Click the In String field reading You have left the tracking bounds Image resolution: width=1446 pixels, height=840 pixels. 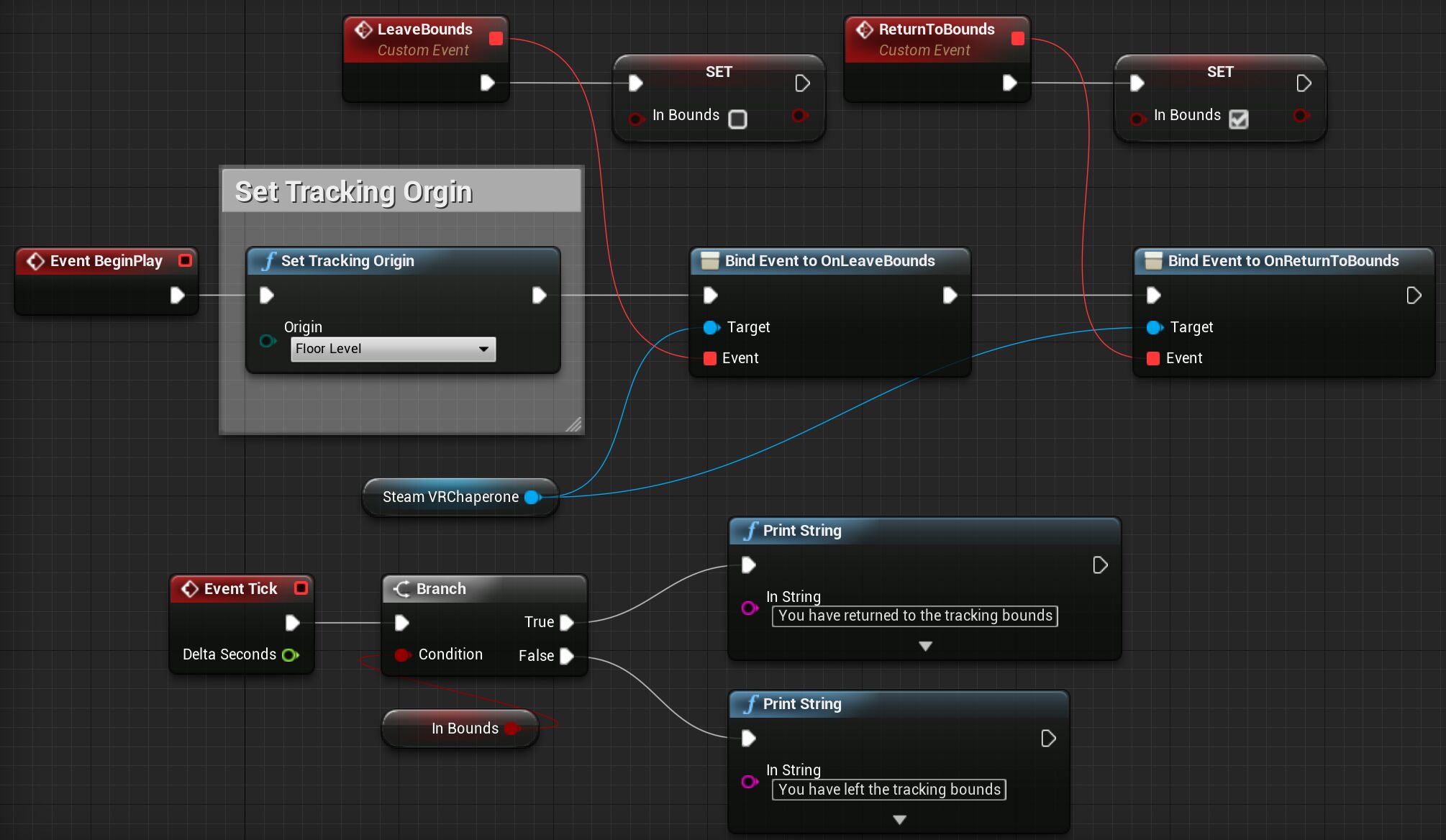pos(889,789)
